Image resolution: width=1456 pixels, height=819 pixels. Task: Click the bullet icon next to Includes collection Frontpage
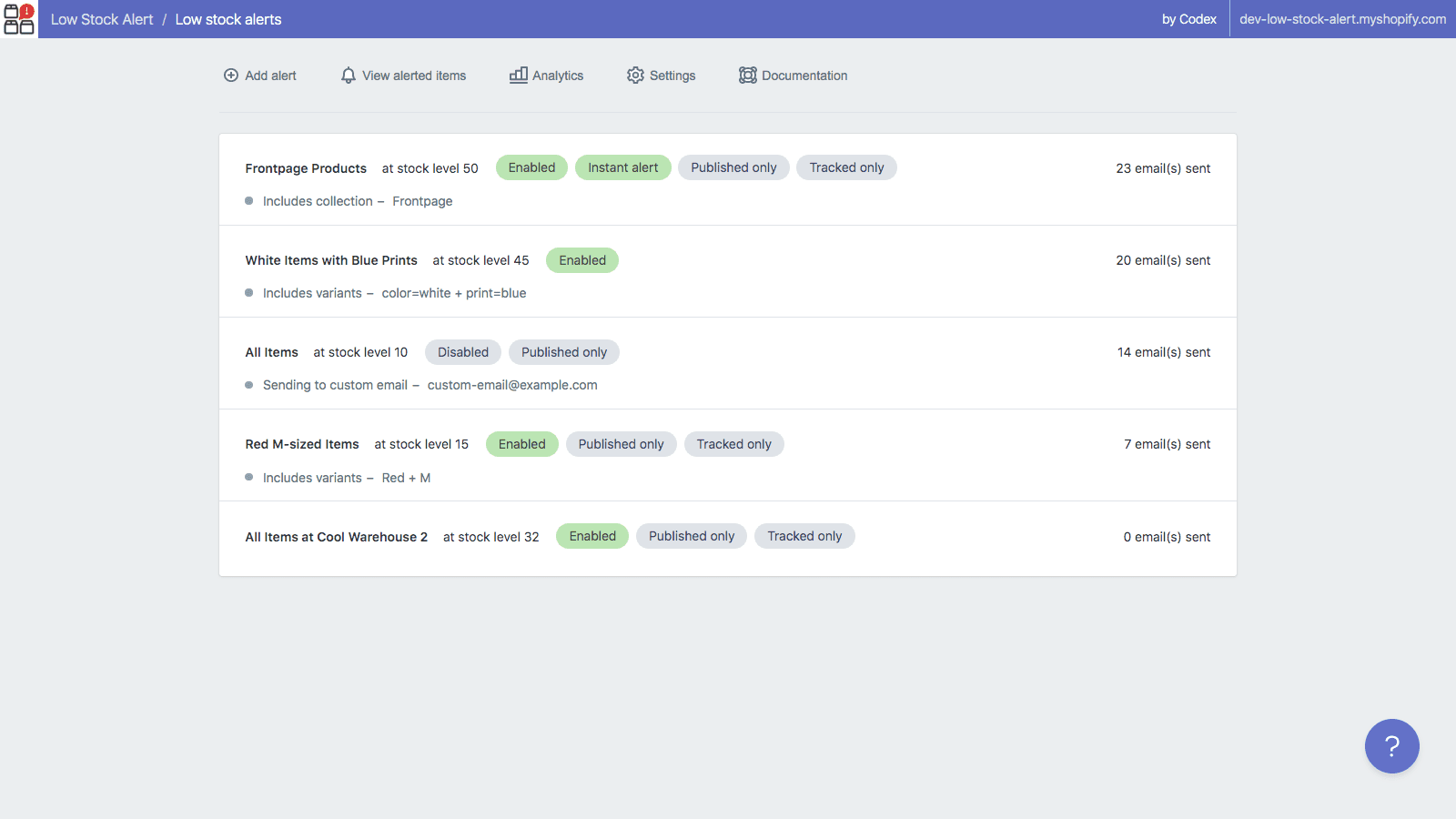point(248,201)
